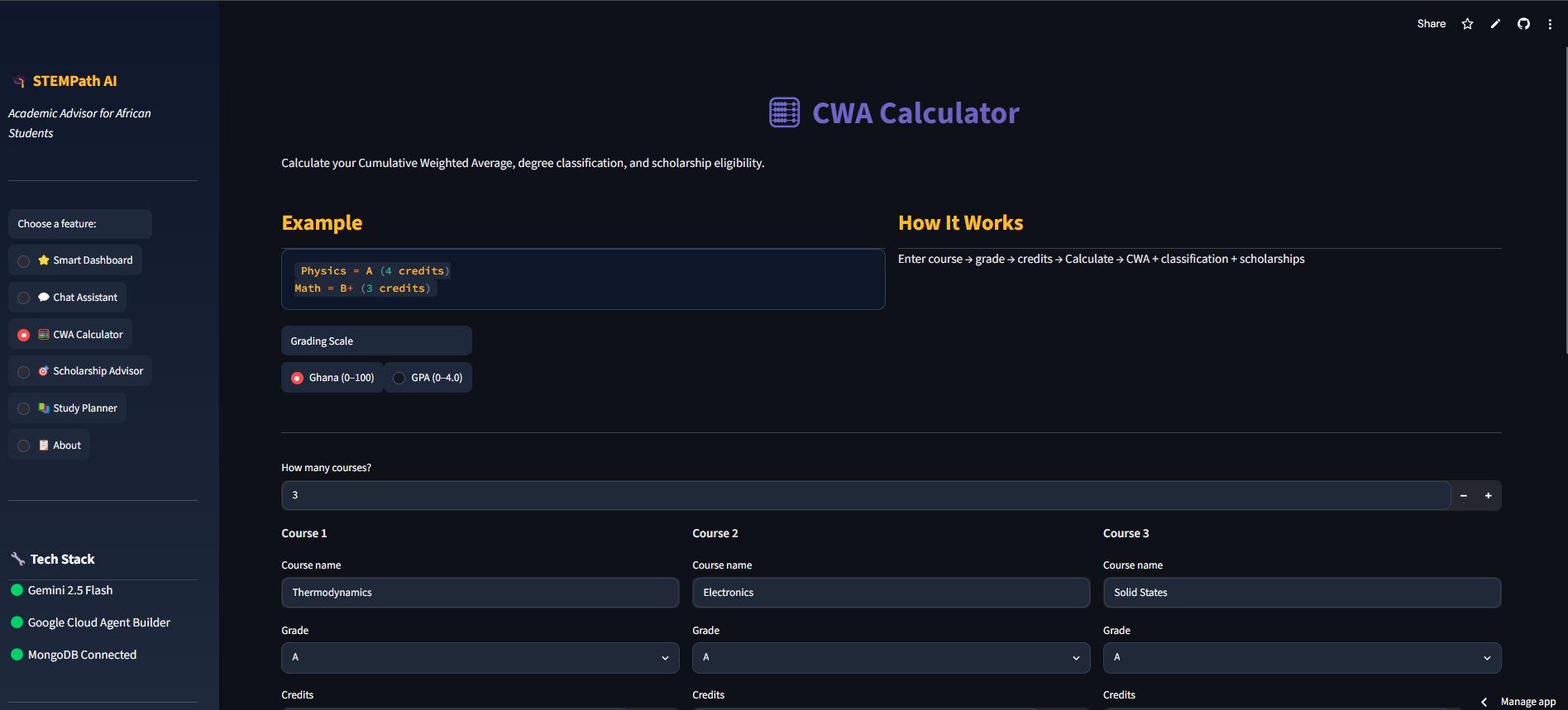
Task: Click the How many courses number field
Action: 866,496
